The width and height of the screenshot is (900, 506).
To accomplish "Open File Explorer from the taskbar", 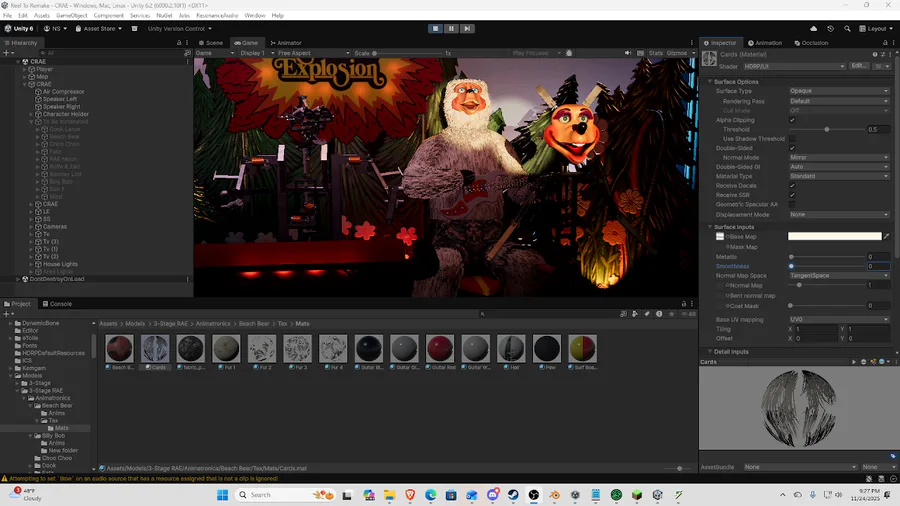I will (x=390, y=495).
